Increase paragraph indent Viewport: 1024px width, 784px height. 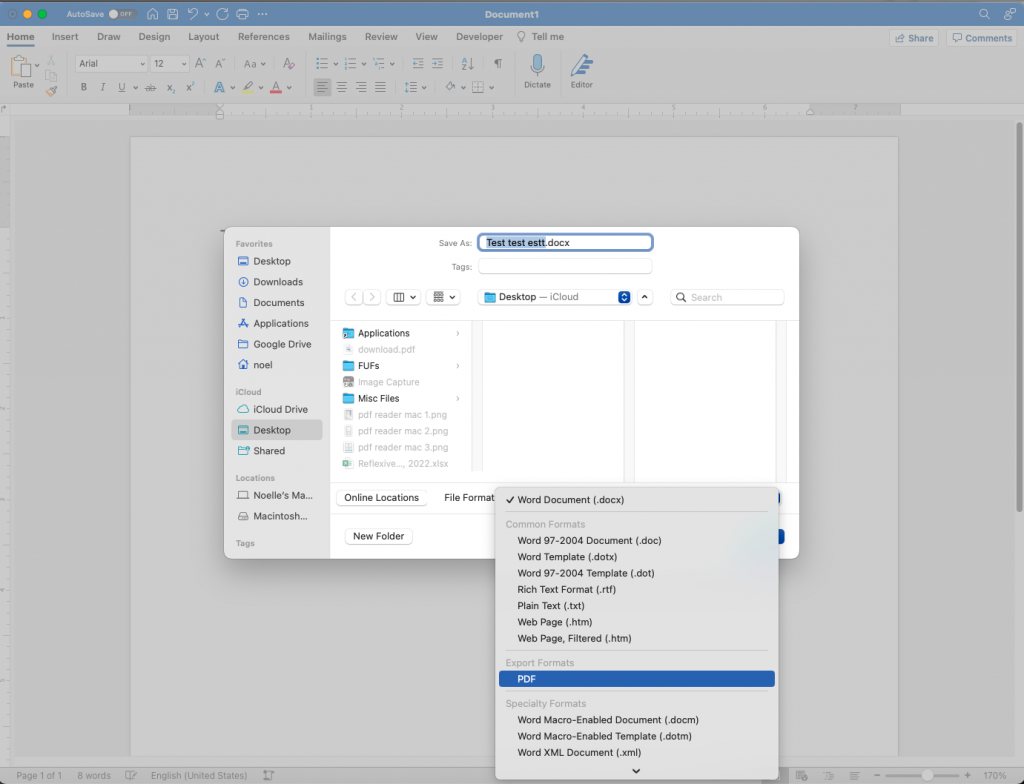[438, 63]
